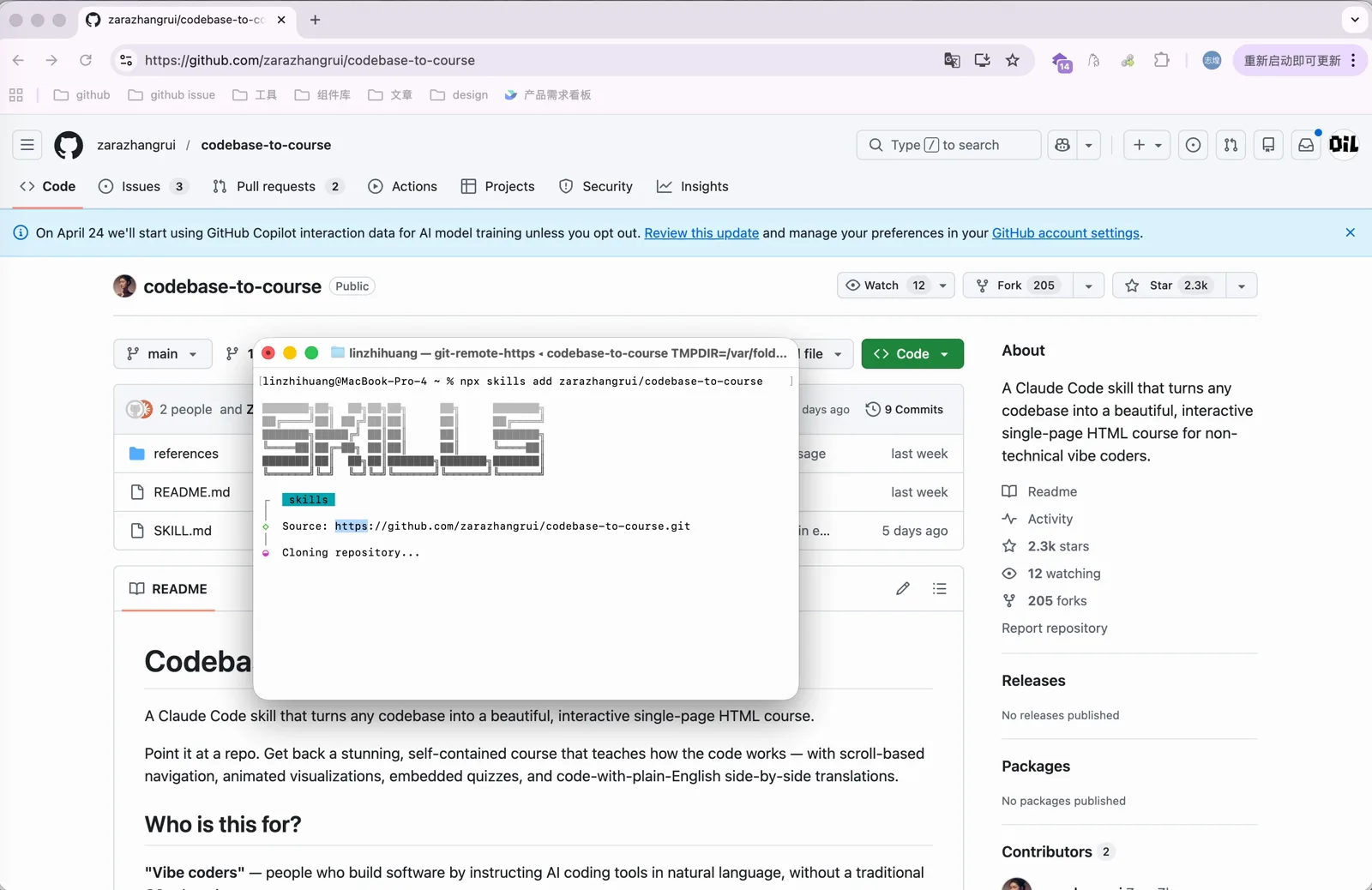This screenshot has height=890, width=1372.
Task: Open the browser apps grid icon
Action: tap(16, 95)
